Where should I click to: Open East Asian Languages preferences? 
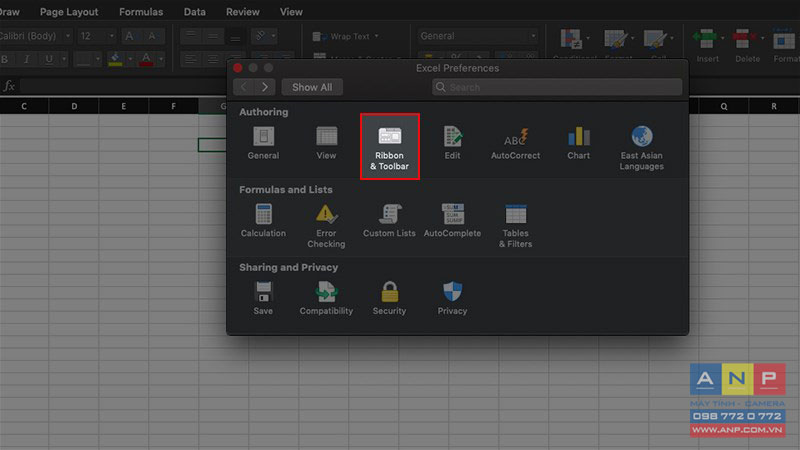pos(641,148)
